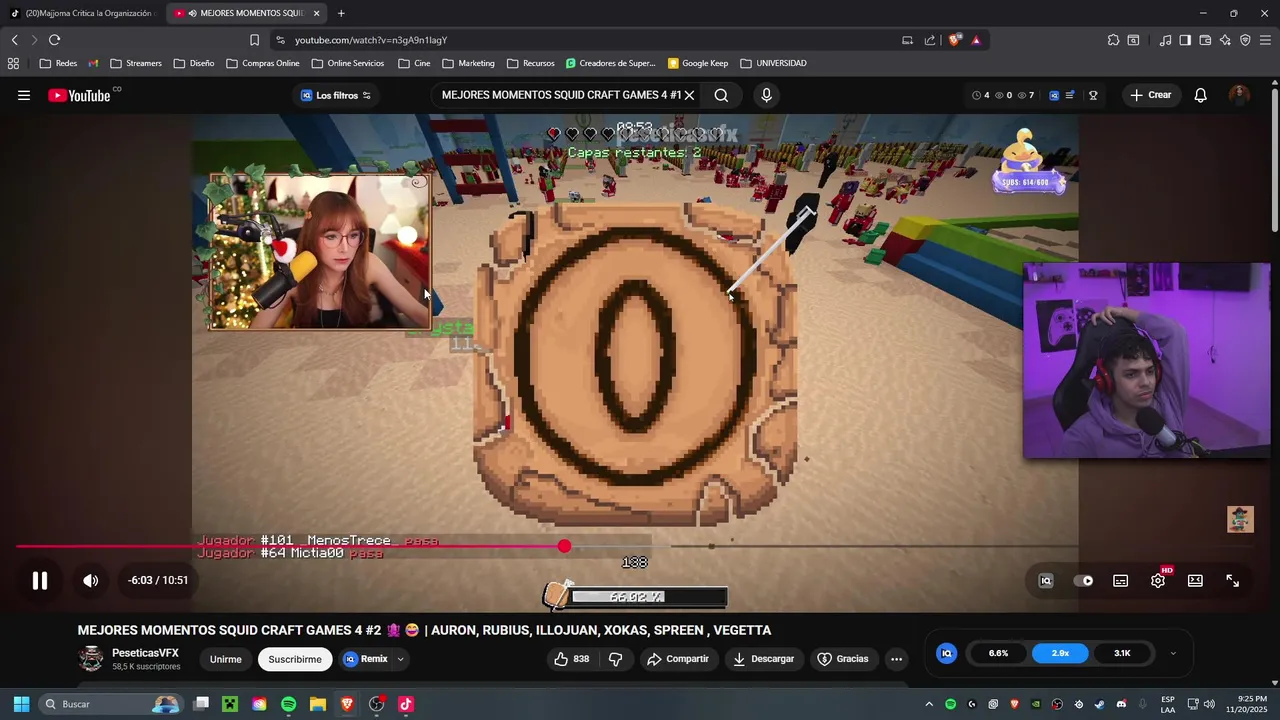
Task: Open the PeseticasVFX channel name link
Action: coord(145,653)
